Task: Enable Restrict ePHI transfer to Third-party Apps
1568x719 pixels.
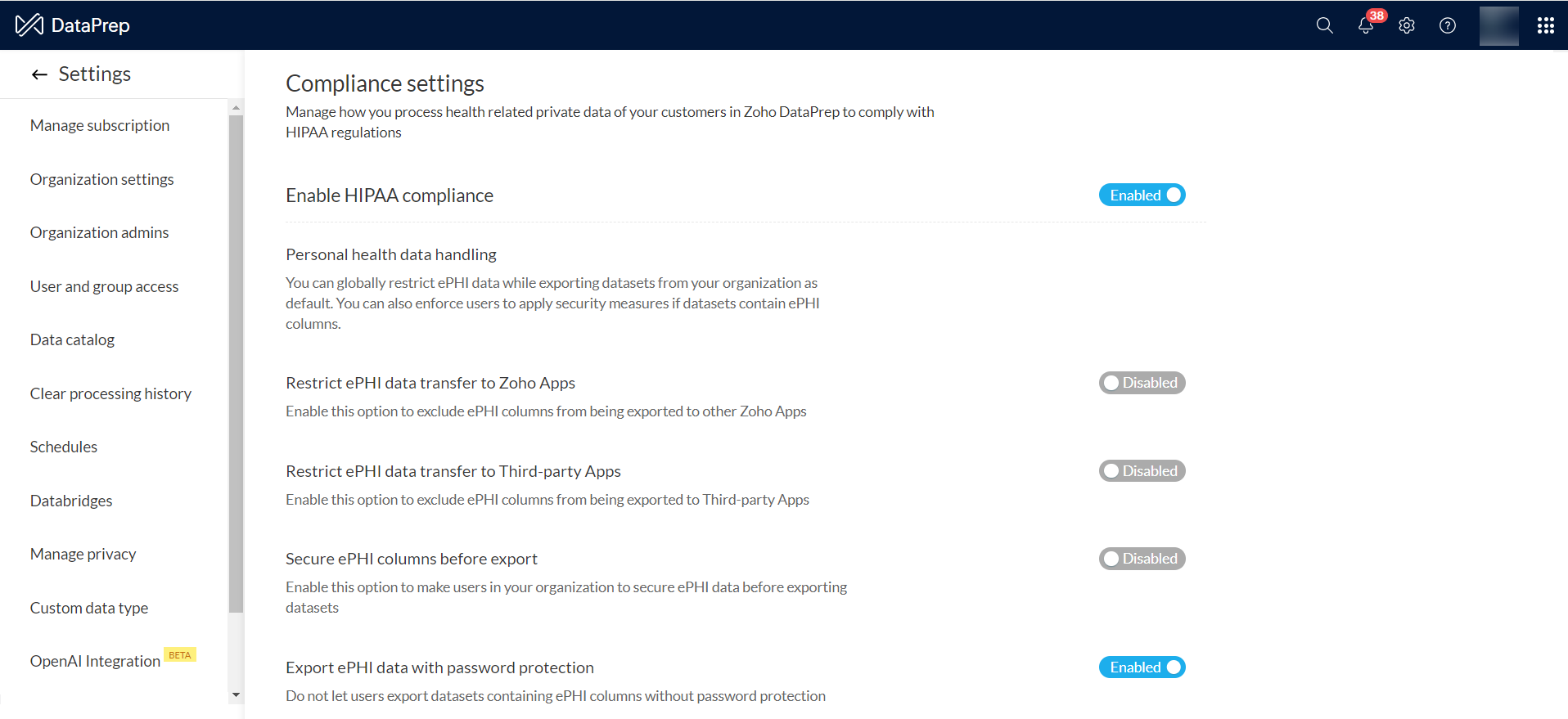Action: [1142, 471]
